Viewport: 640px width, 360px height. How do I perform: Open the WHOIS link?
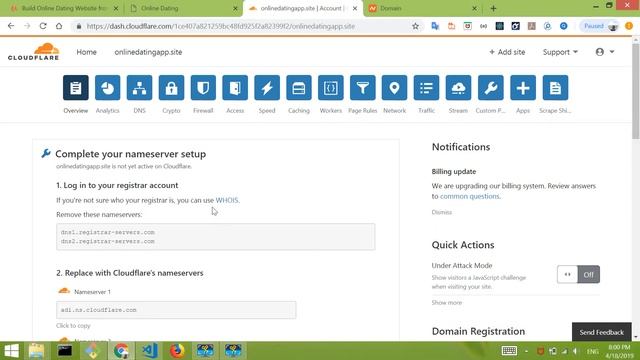(227, 200)
